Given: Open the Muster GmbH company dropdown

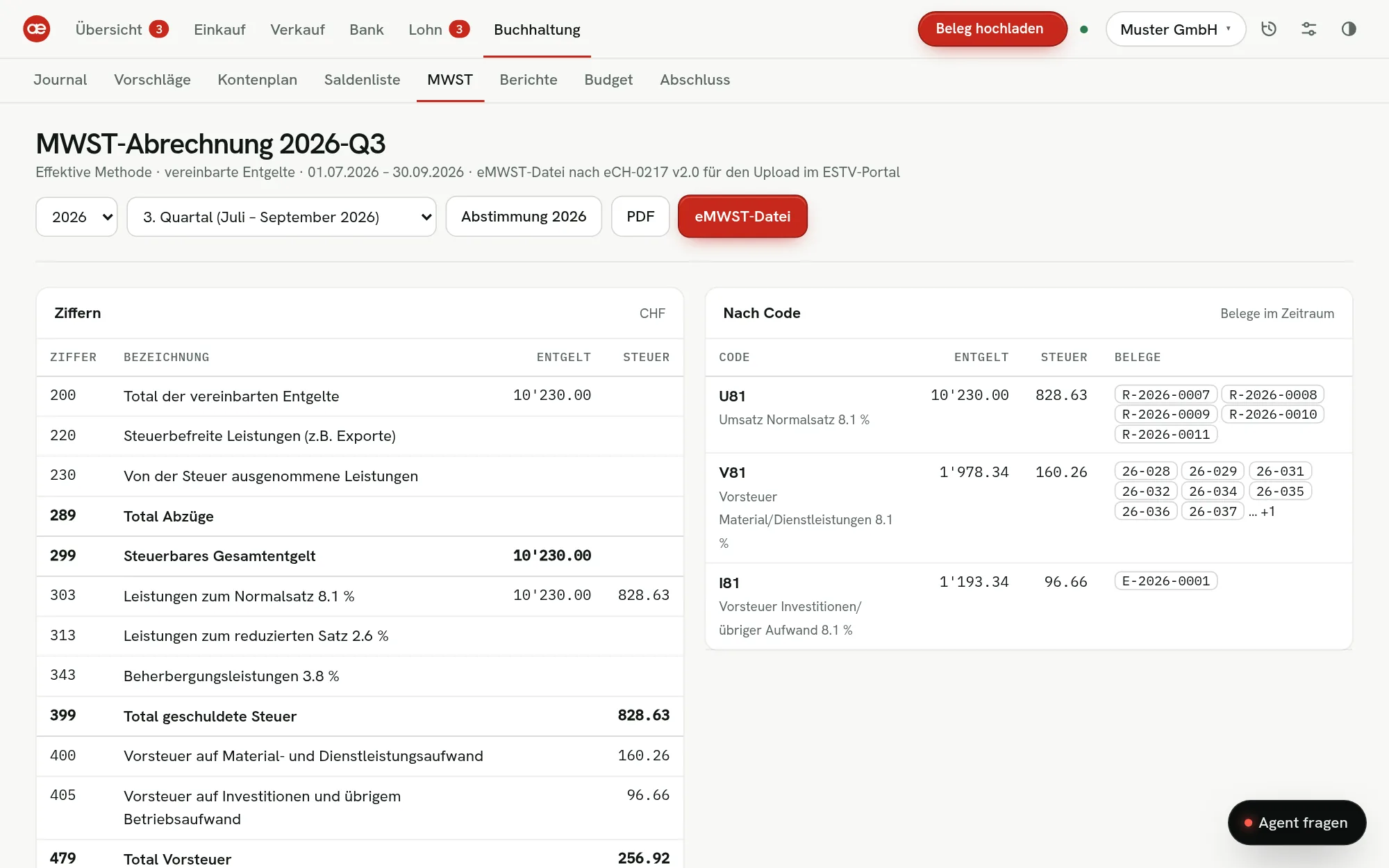Looking at the screenshot, I should [1176, 29].
